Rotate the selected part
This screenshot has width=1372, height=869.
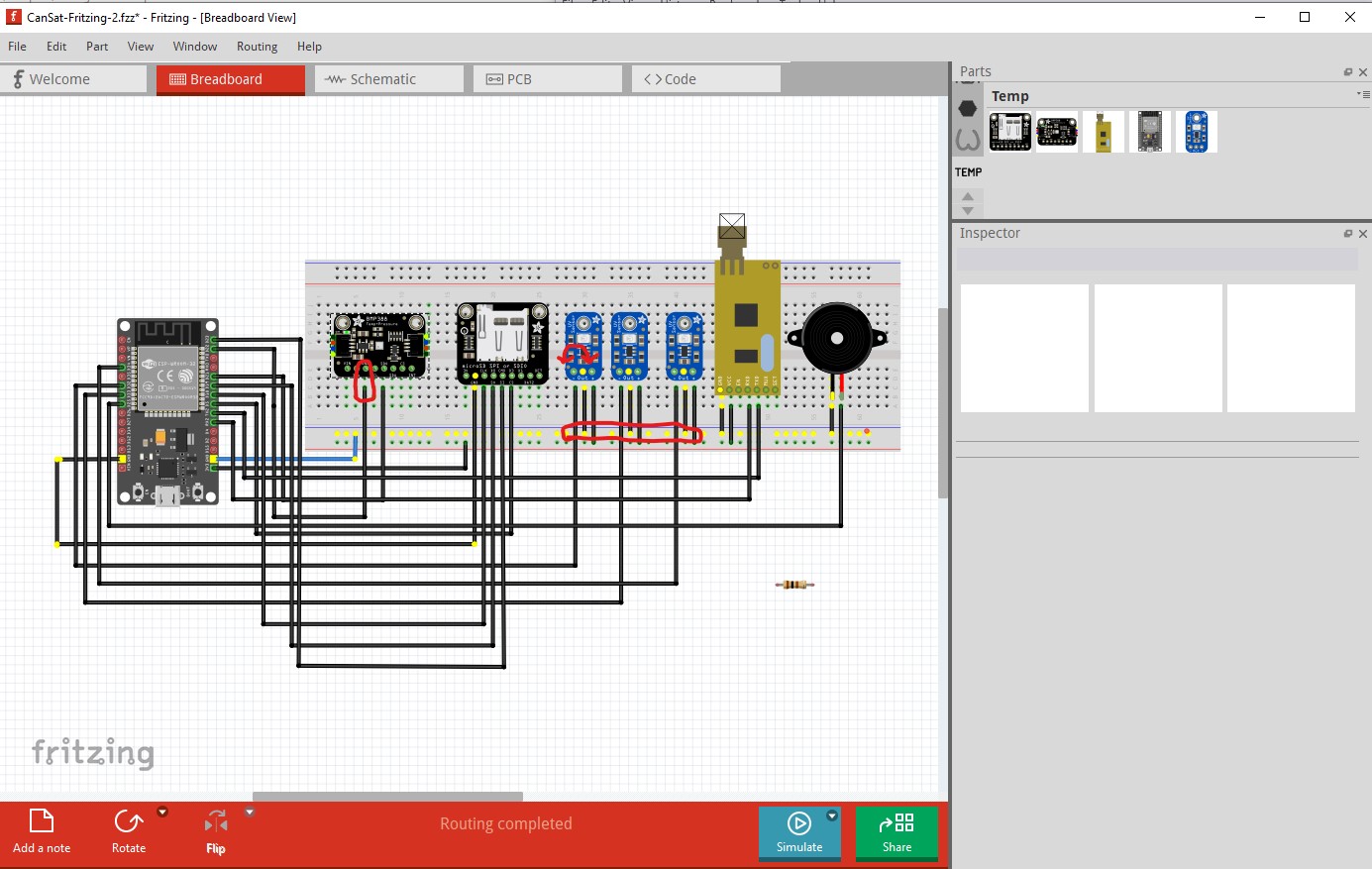click(x=129, y=830)
